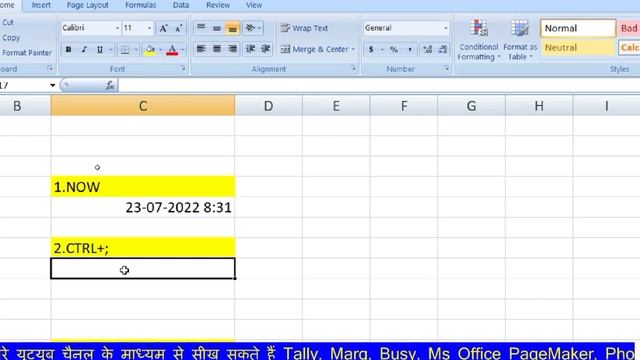The height and width of the screenshot is (360, 640).
Task: Click the Cut command
Action: (7, 22)
